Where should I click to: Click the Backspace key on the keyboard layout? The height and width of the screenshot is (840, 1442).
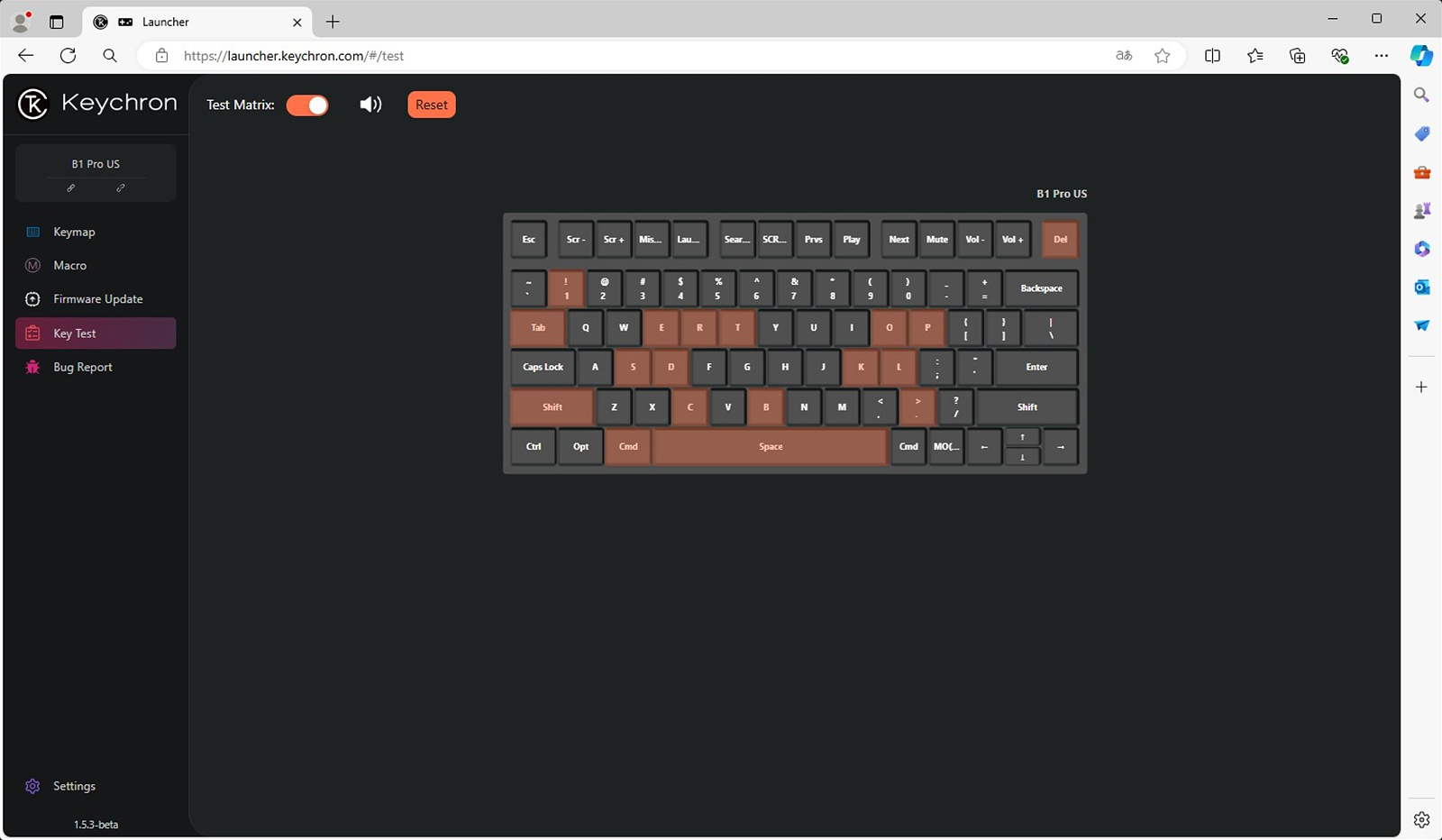pos(1041,288)
